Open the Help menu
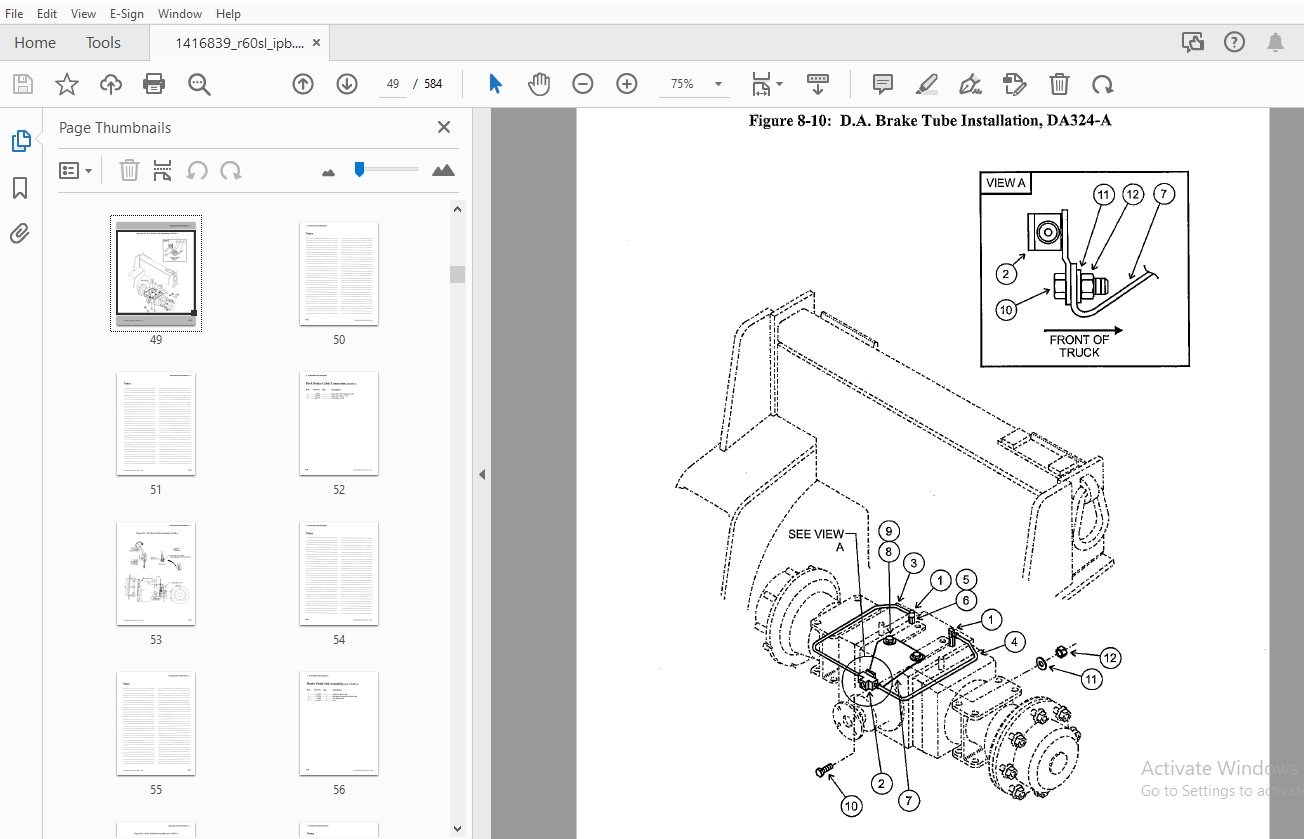The width and height of the screenshot is (1304, 839). 228,13
